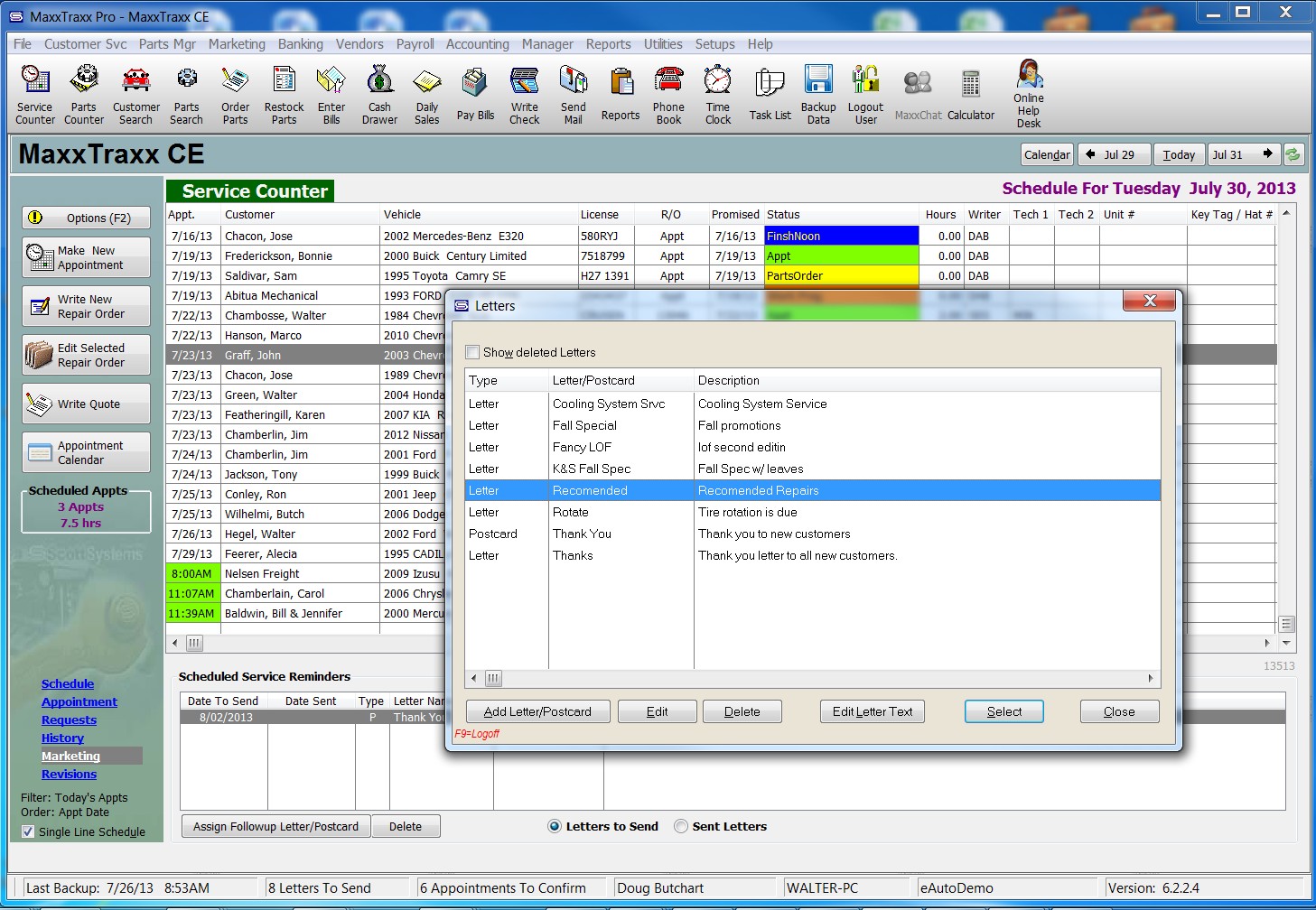This screenshot has height=910, width=1316.
Task: Open the Phone Book
Action: coord(669,95)
